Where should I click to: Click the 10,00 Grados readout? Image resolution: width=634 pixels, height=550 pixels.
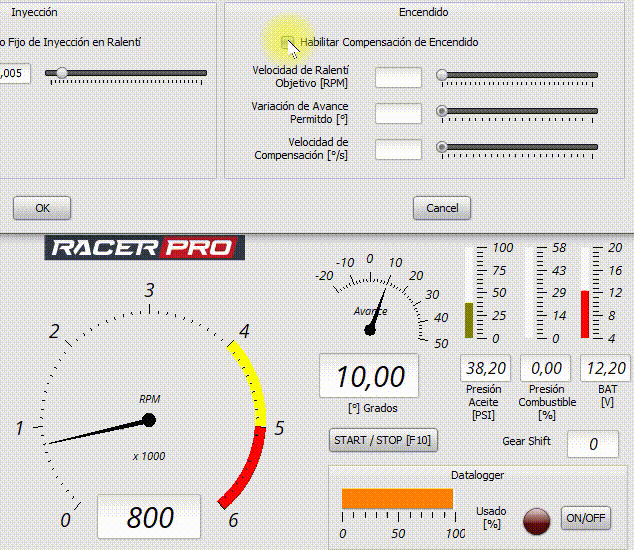369,376
